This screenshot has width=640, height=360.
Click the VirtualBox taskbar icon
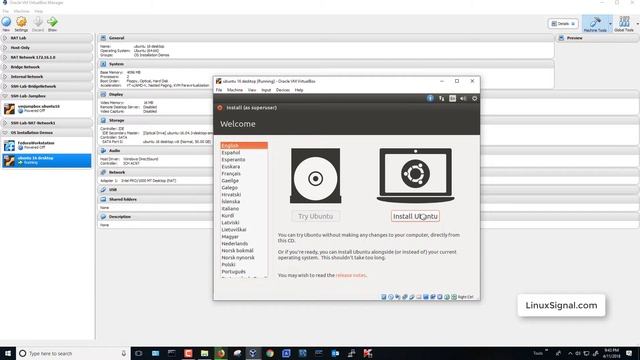253,353
